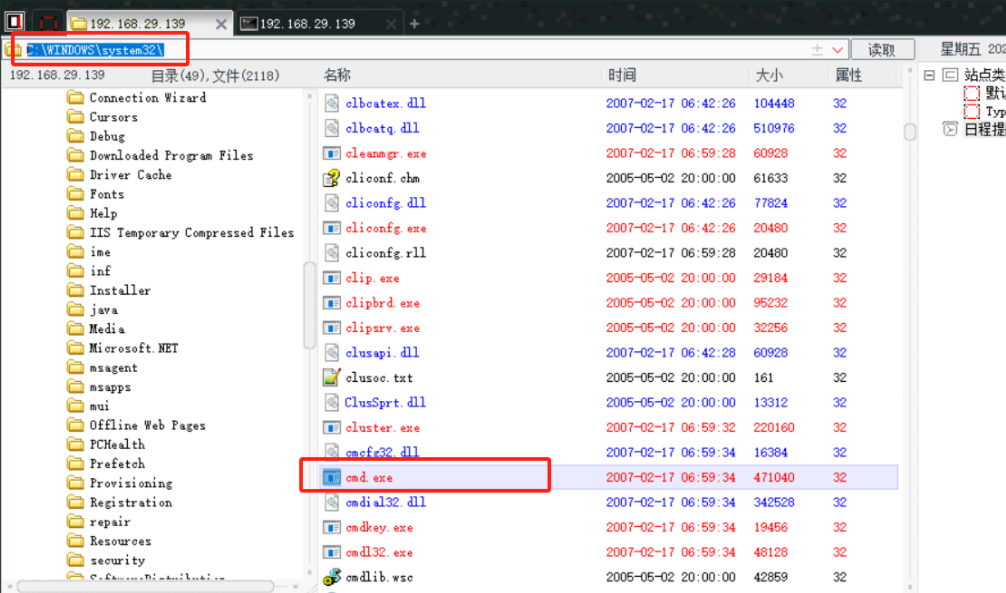
Task: Collapse the 站点类 tree node
Action: coord(929,75)
